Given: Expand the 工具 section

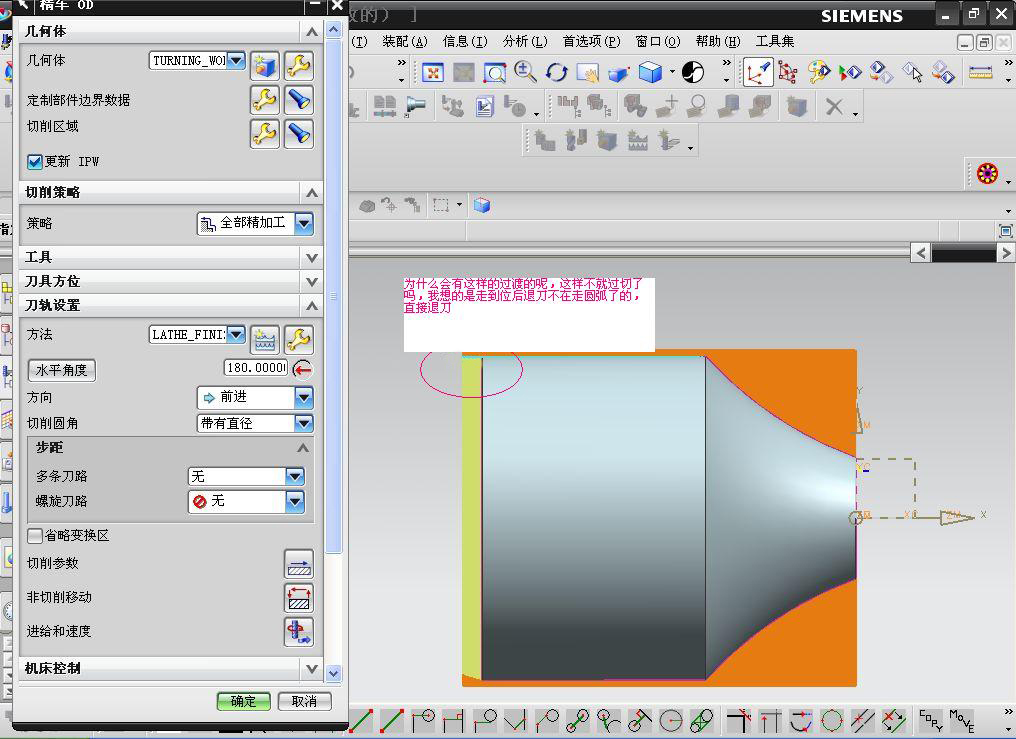Looking at the screenshot, I should (x=312, y=257).
